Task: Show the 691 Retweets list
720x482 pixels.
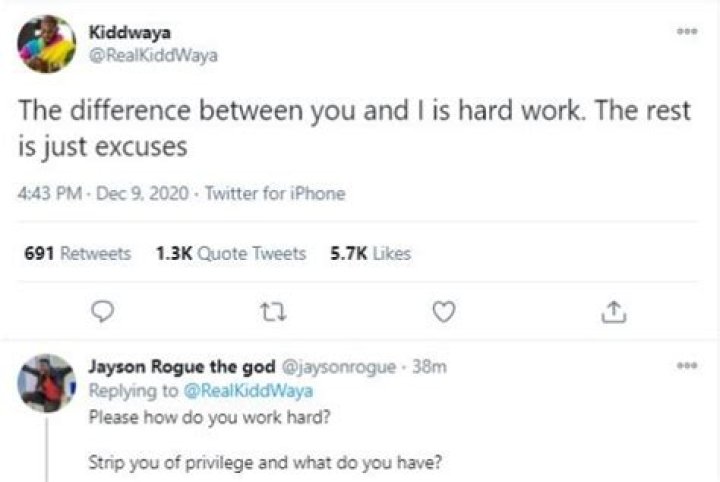Action: pyautogui.click(x=77, y=254)
